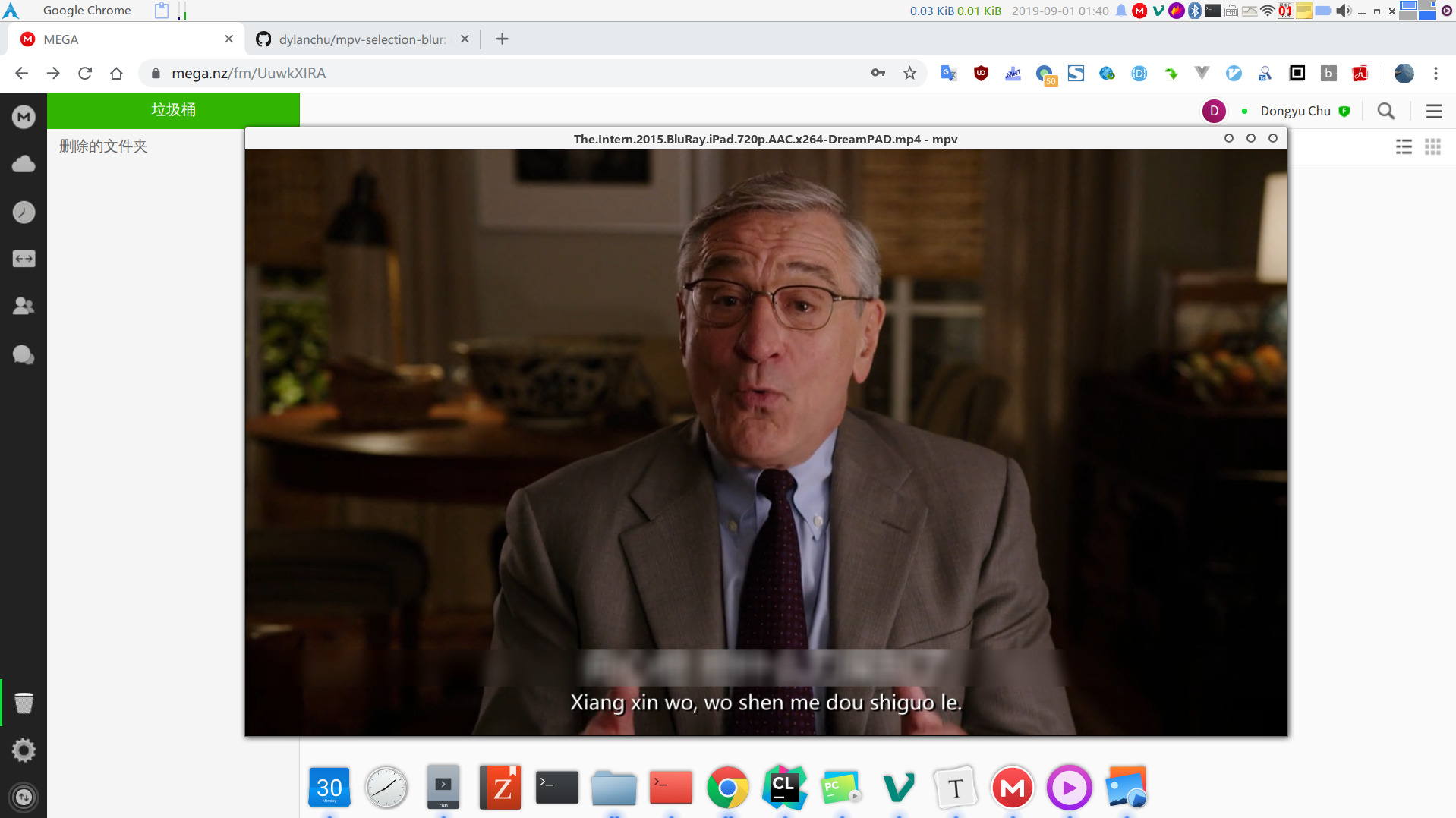
Task: Open black terminal in dock
Action: 557,788
